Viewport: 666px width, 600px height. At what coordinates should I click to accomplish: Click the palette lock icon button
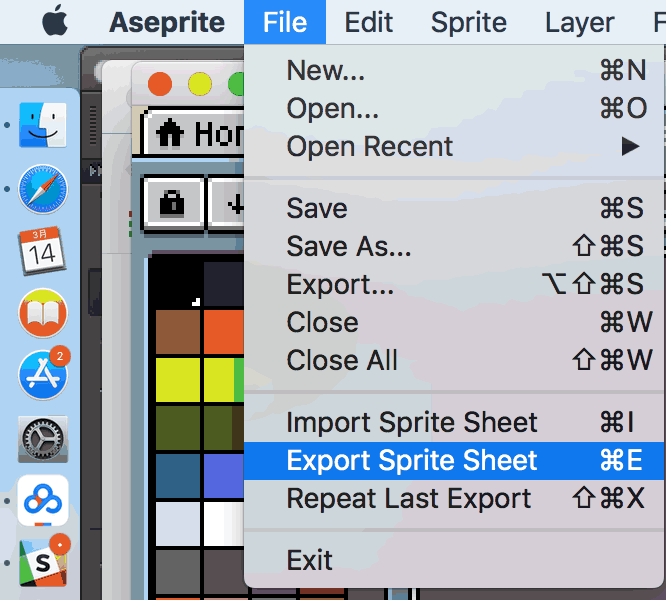tap(172, 204)
